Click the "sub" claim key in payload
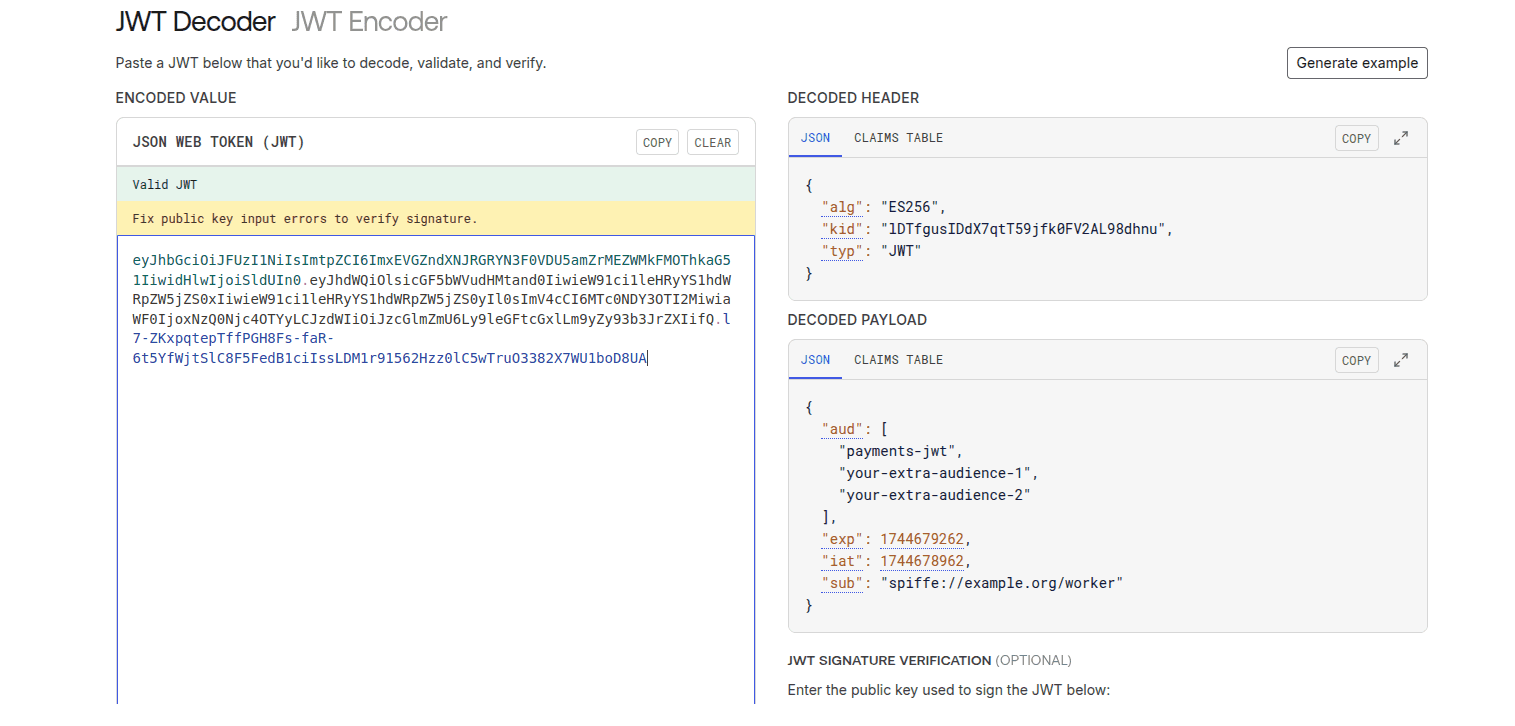 pyautogui.click(x=841, y=583)
